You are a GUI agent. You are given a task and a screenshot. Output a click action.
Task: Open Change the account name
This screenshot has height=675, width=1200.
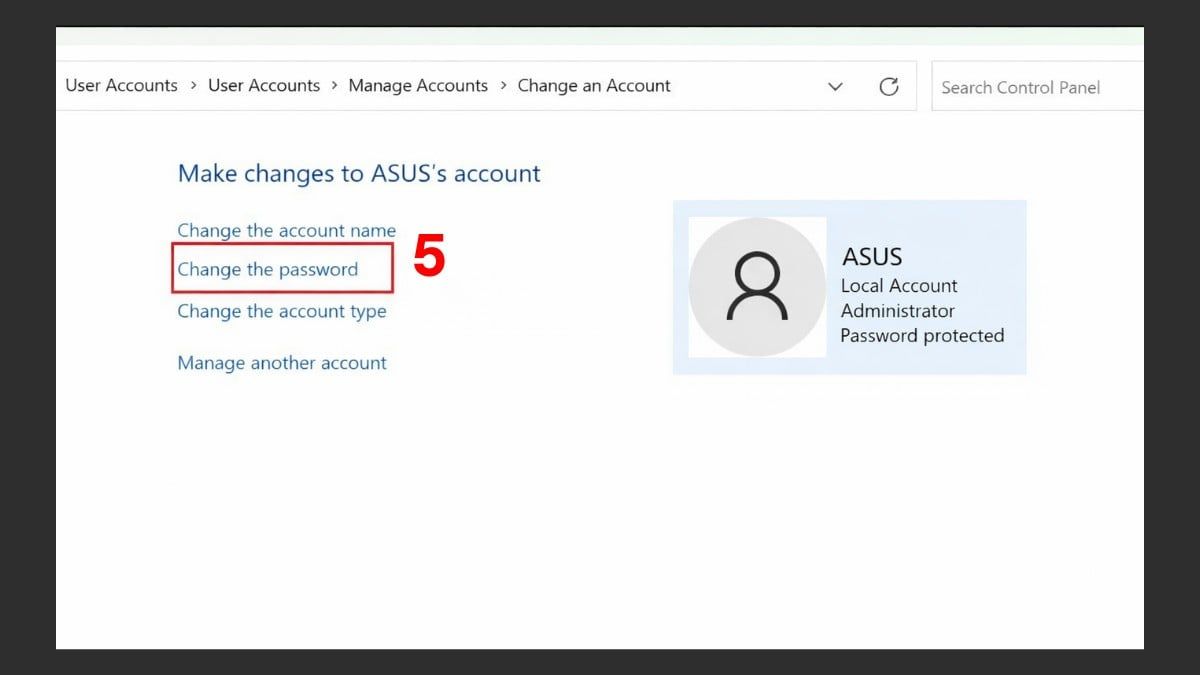286,230
